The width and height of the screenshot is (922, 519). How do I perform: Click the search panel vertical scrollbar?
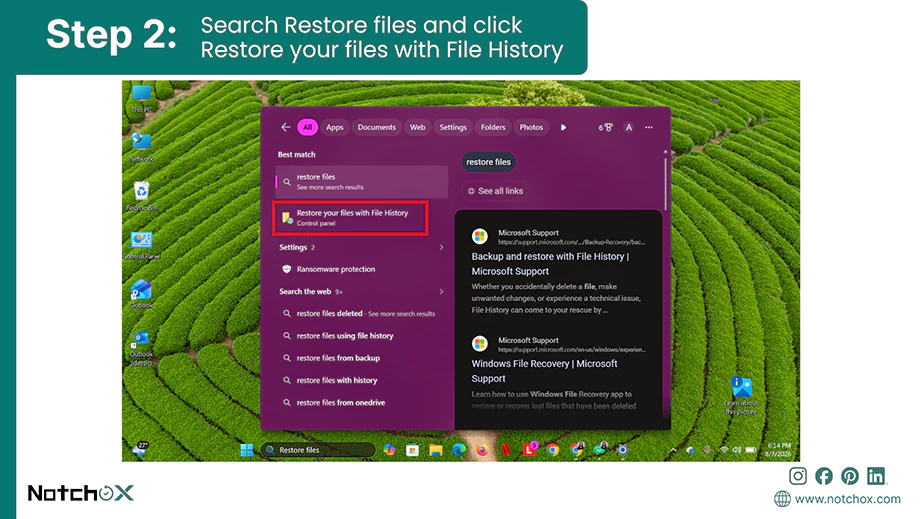point(666,182)
